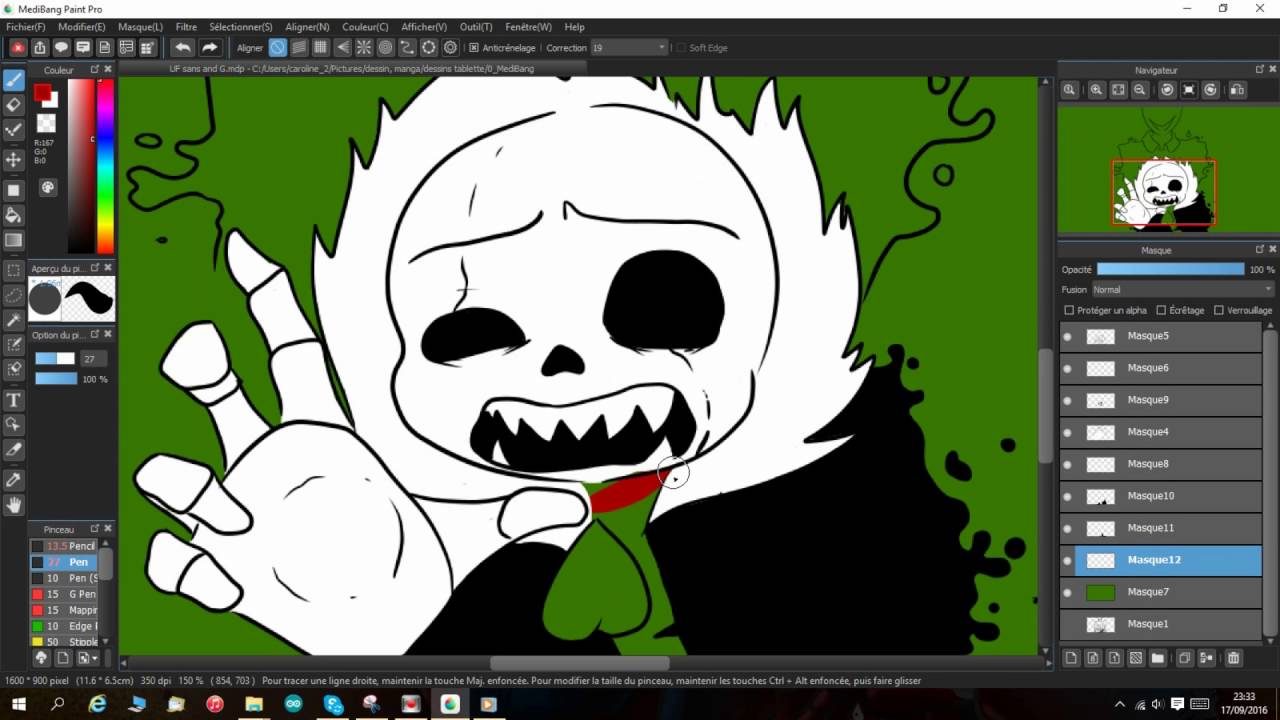Click the rainbow hue strip
Viewport: 1280px width, 720px height.
pos(105,166)
